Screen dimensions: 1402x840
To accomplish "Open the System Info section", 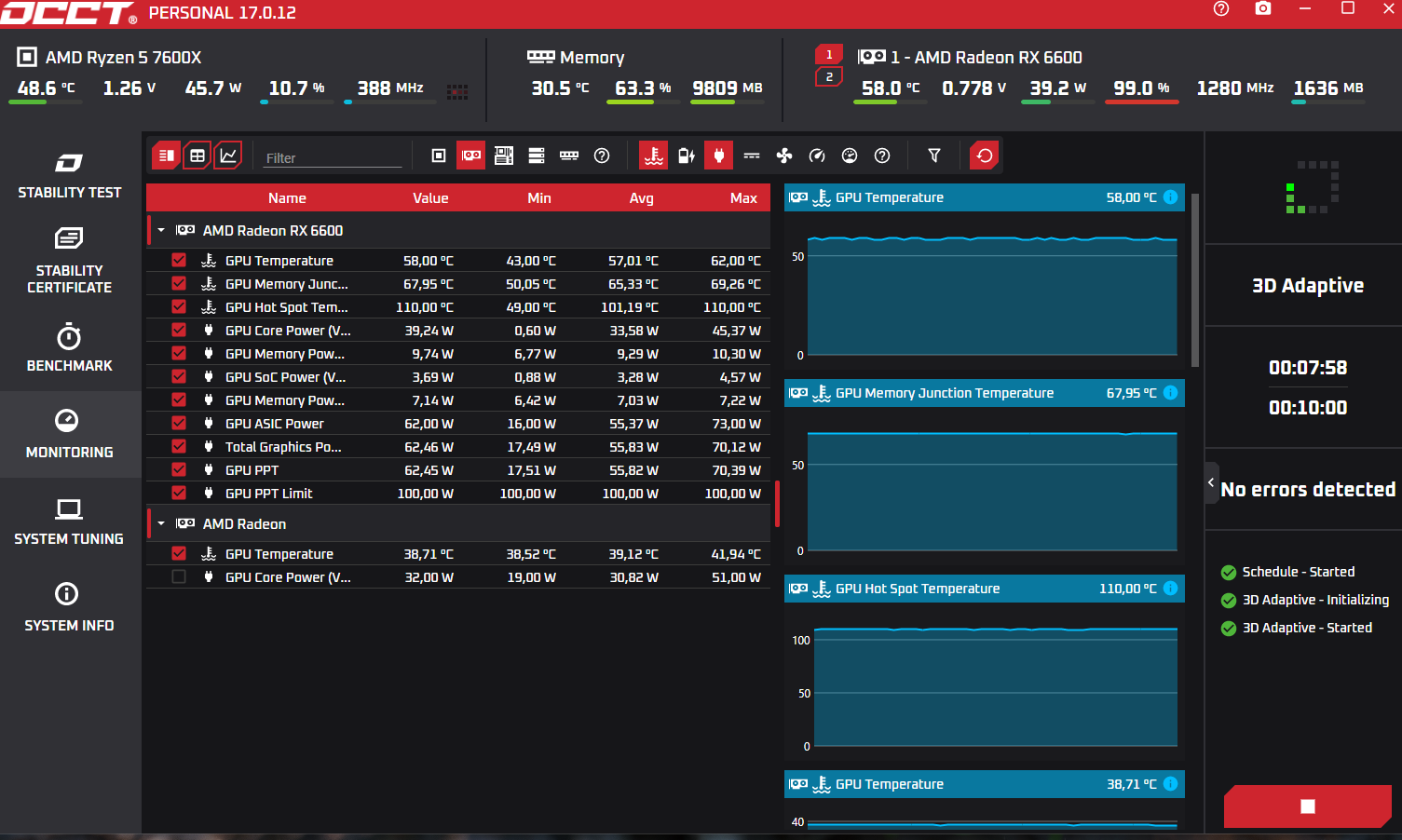I will (70, 608).
